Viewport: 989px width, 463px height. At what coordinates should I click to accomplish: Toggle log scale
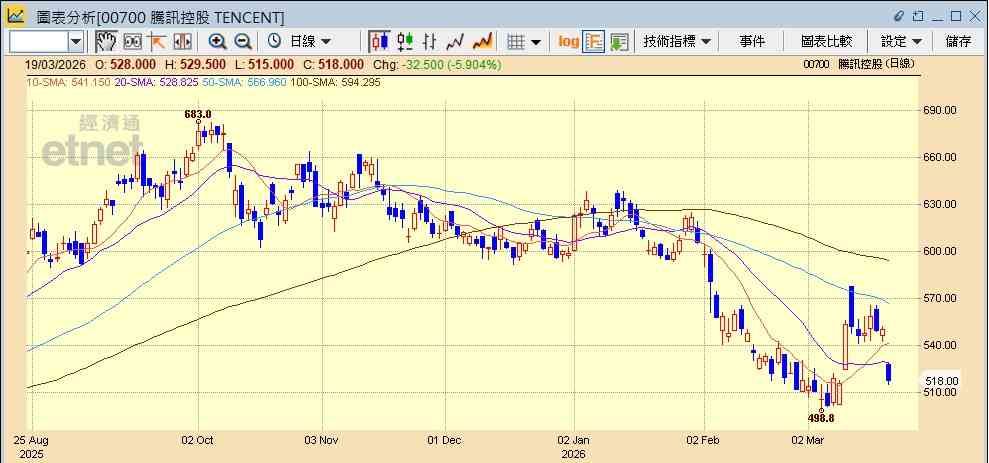569,42
